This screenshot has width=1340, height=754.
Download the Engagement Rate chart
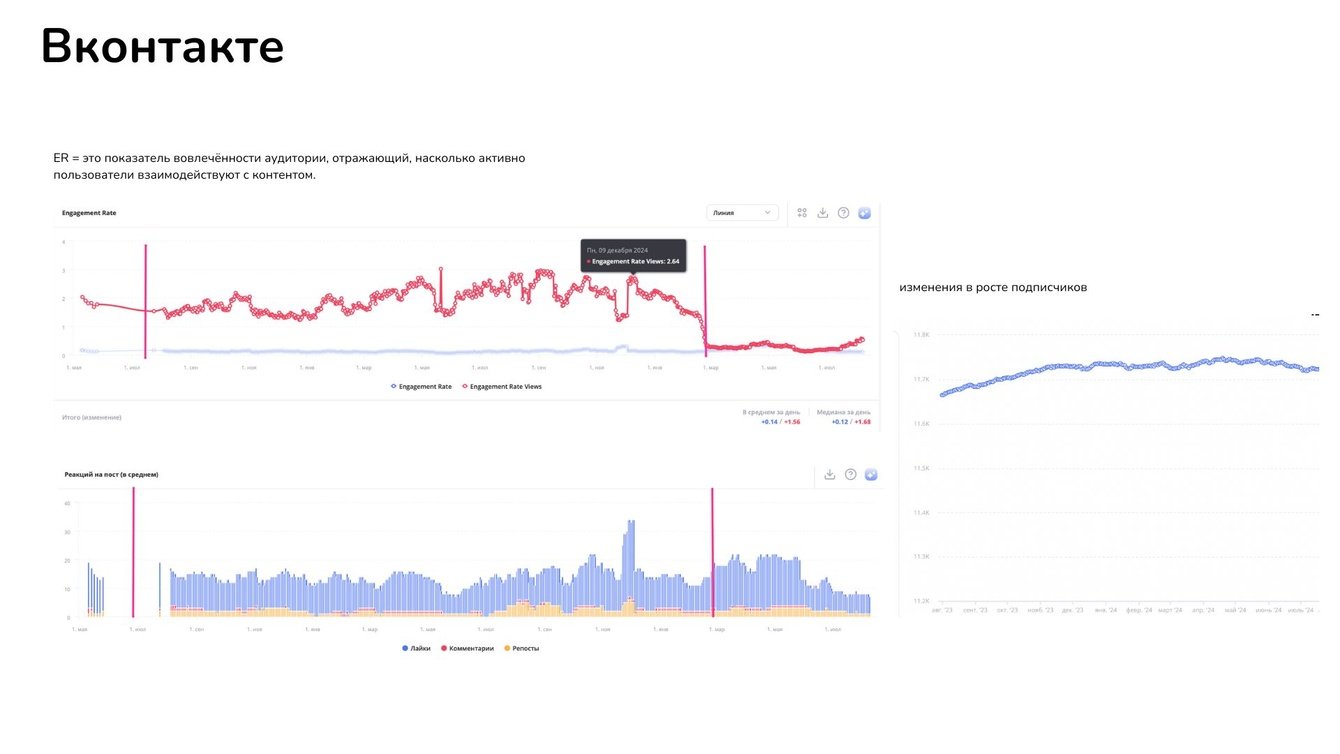click(823, 213)
